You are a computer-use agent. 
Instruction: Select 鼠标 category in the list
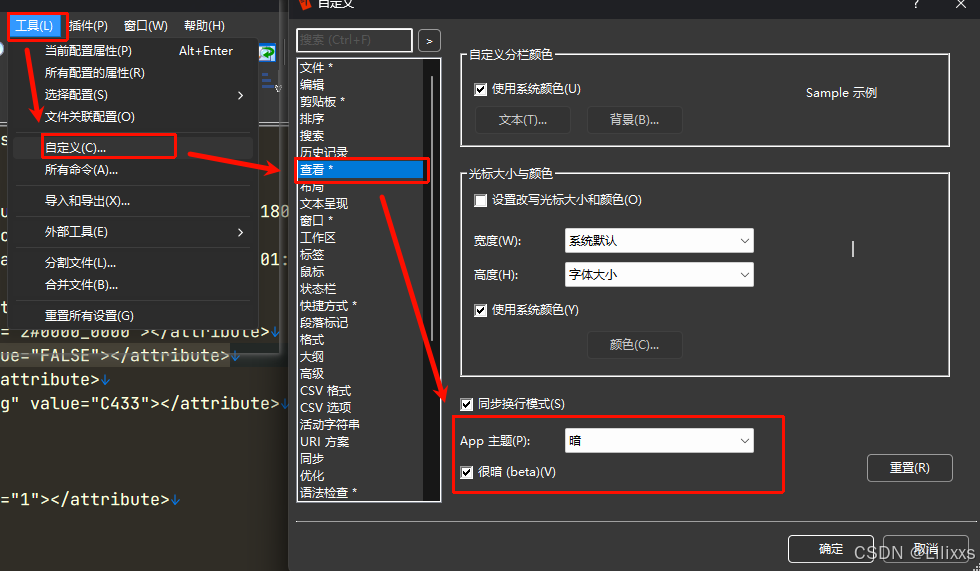(361, 272)
